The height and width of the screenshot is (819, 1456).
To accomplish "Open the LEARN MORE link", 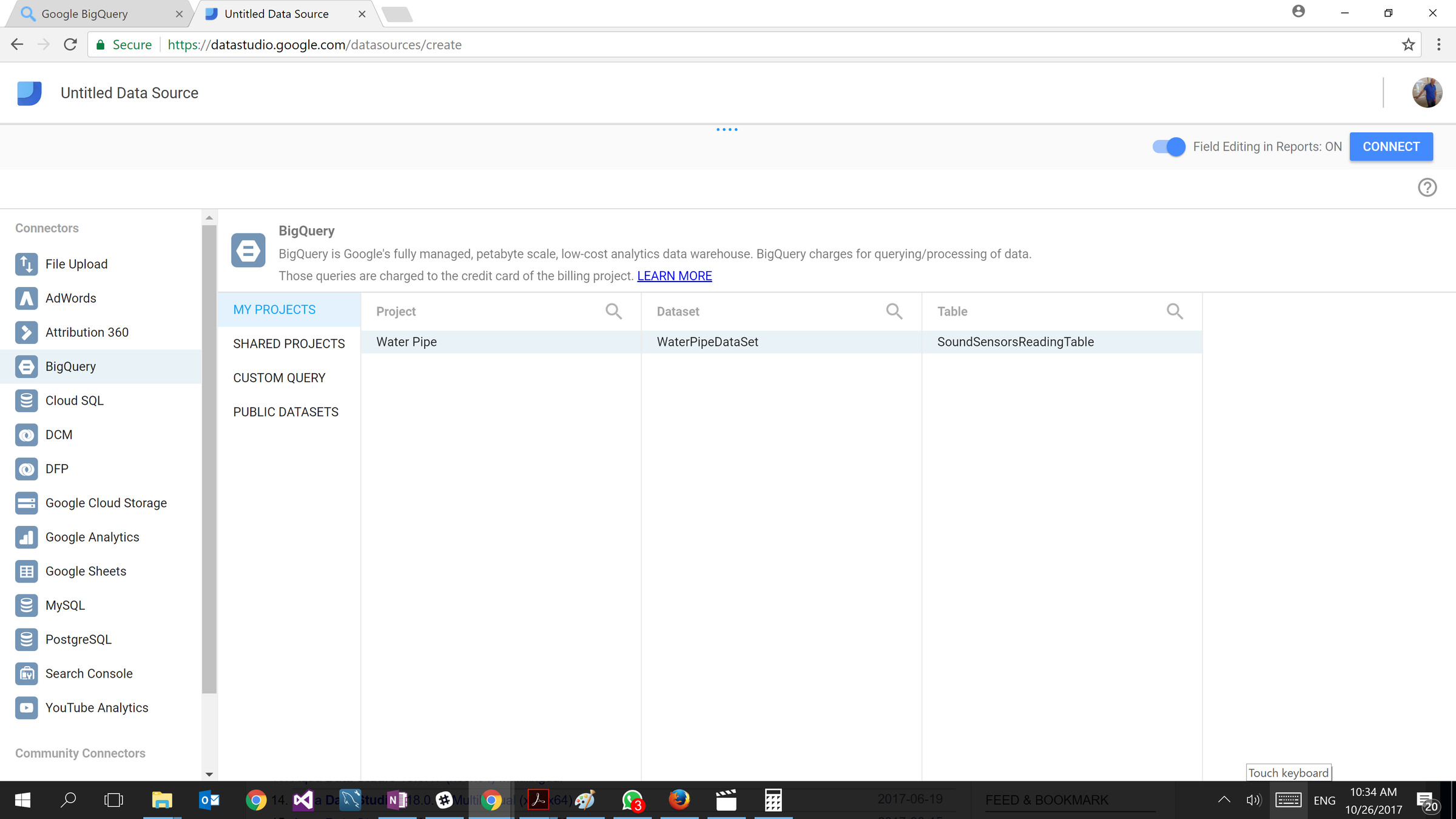I will (x=674, y=276).
